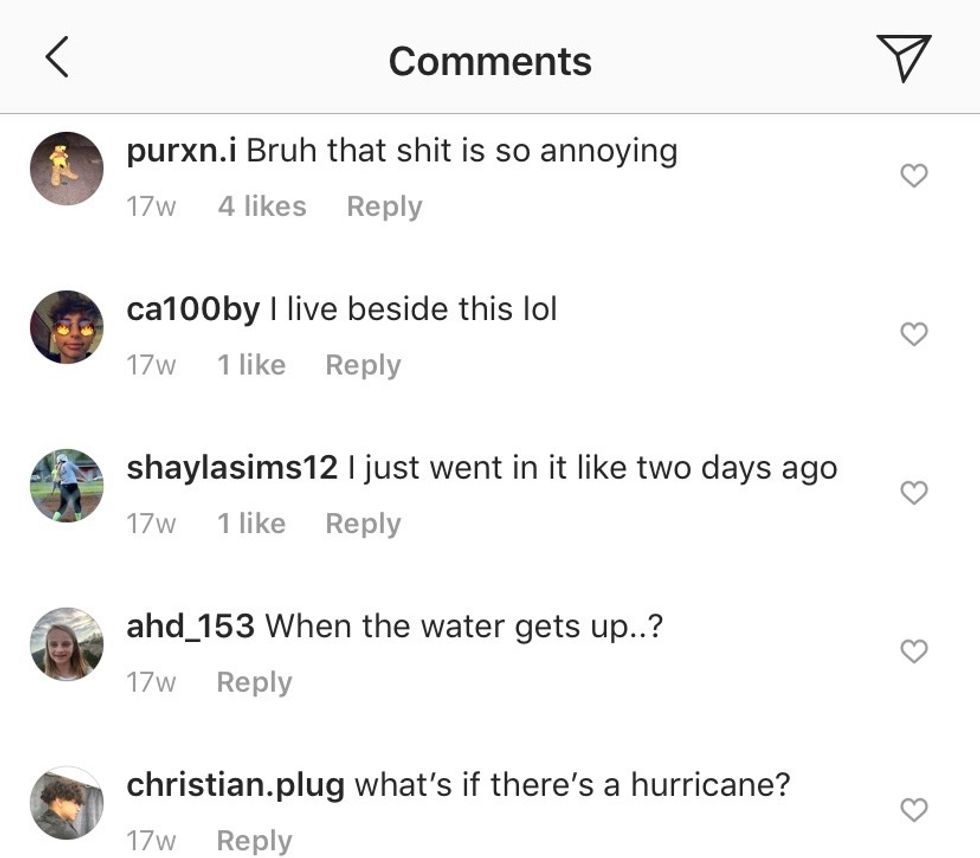Like ahd_153's comment about water
The height and width of the screenshot is (858, 980).
pos(914,651)
